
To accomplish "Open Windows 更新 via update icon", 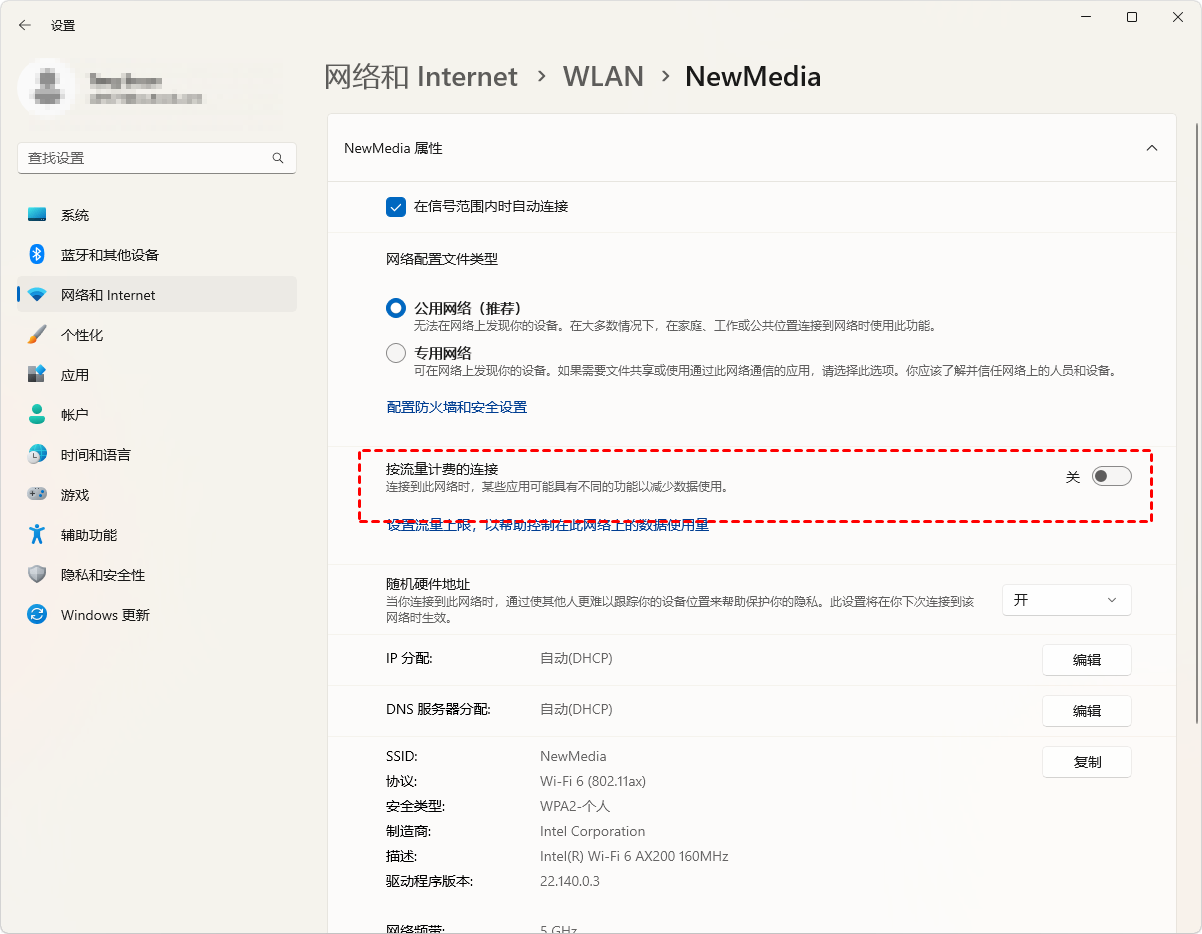I will 37,615.
